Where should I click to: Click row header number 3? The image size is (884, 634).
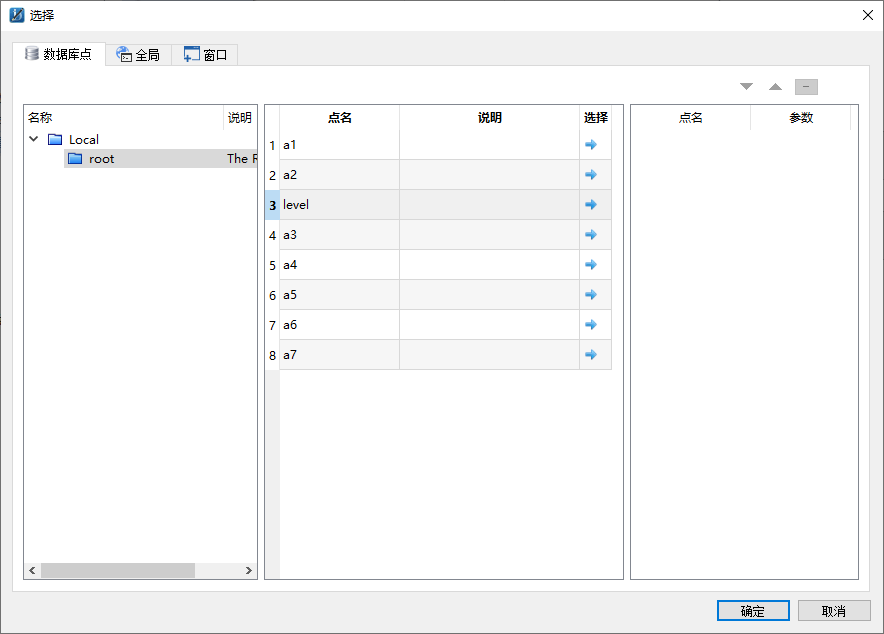click(x=272, y=205)
